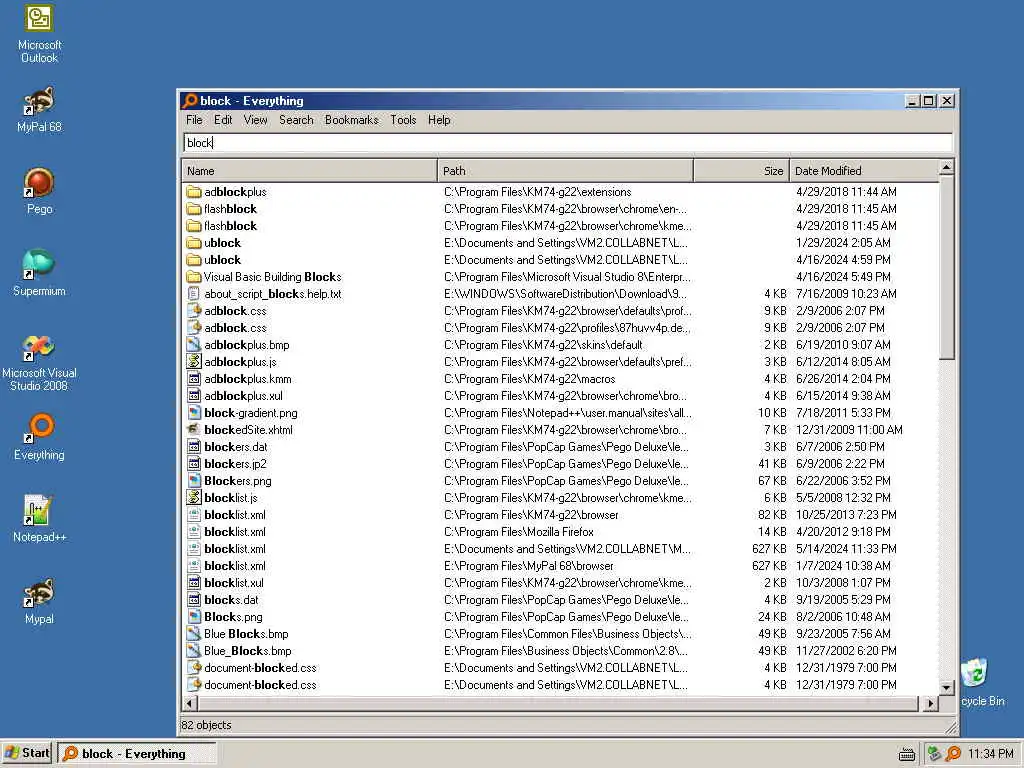The height and width of the screenshot is (768, 1024).
Task: Click the path 'C:\Program Files\Mozilla Firefox'
Action: pos(519,532)
